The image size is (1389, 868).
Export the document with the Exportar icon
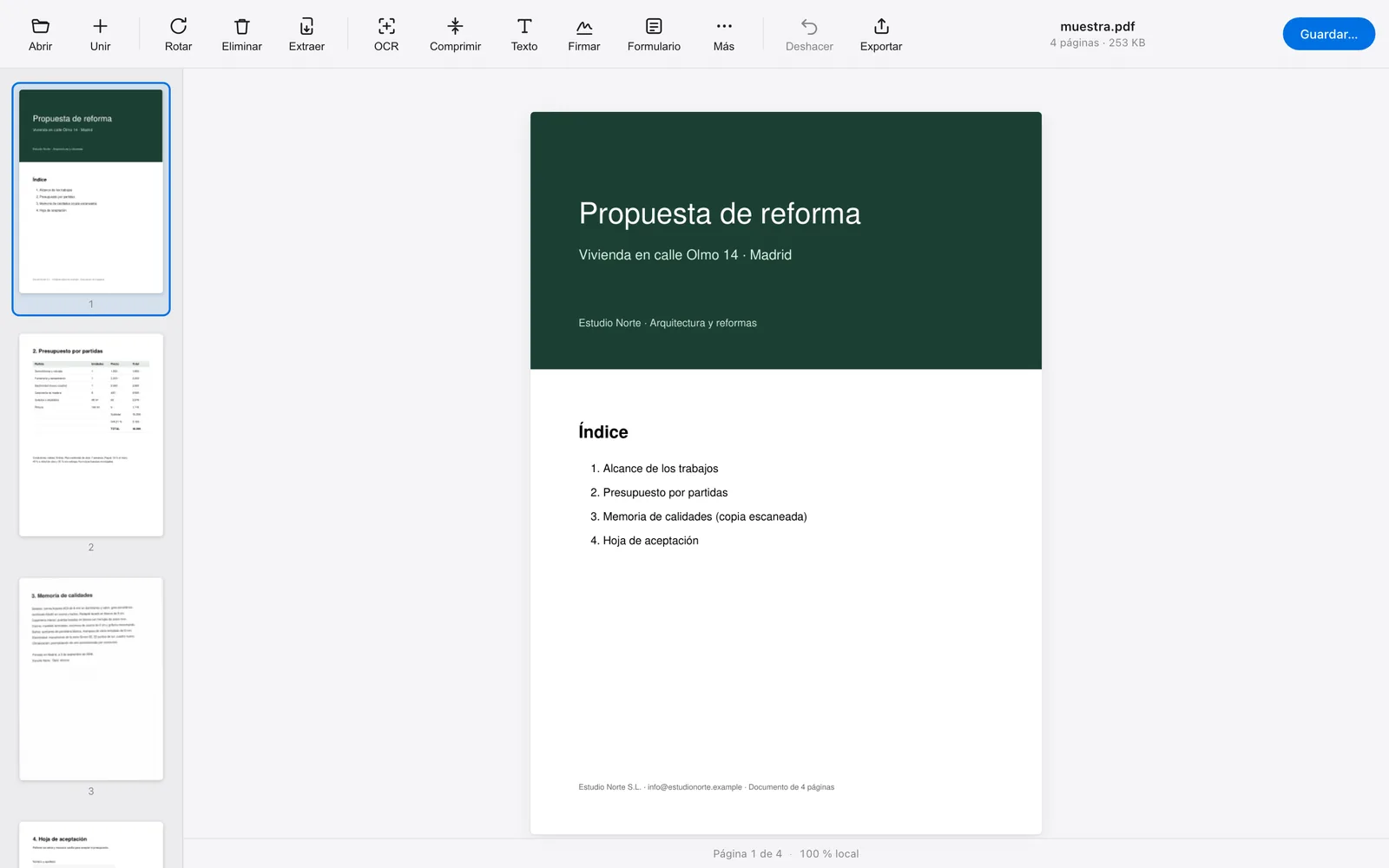(881, 27)
